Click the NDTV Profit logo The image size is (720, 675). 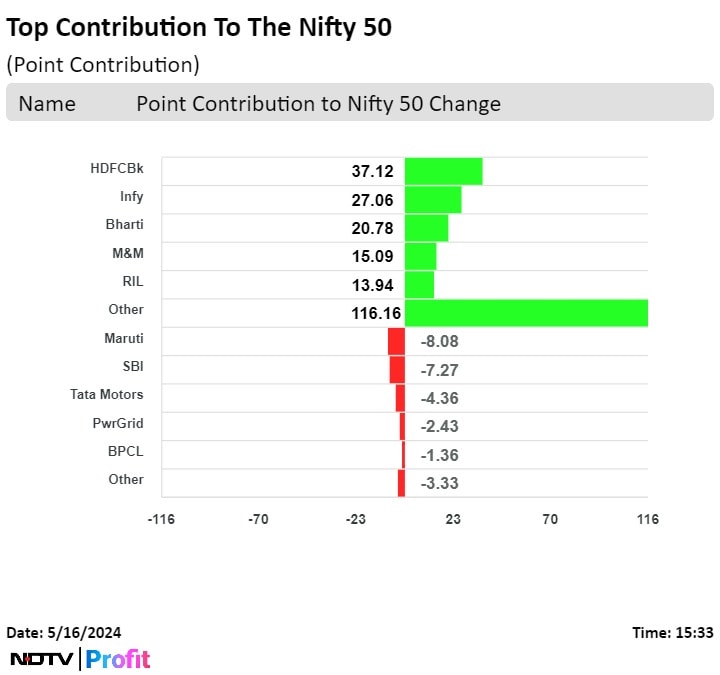coord(80,659)
